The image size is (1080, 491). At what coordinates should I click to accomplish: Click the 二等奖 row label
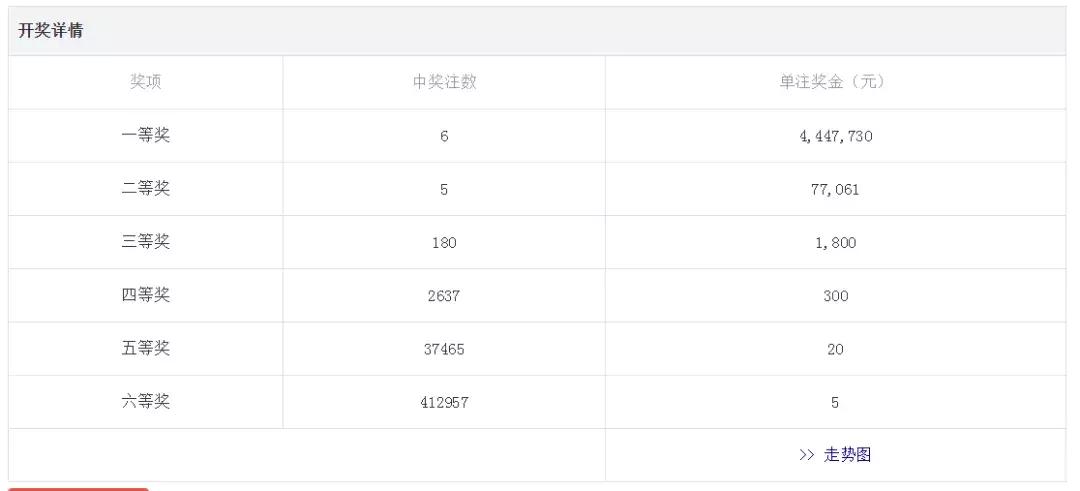tap(146, 189)
